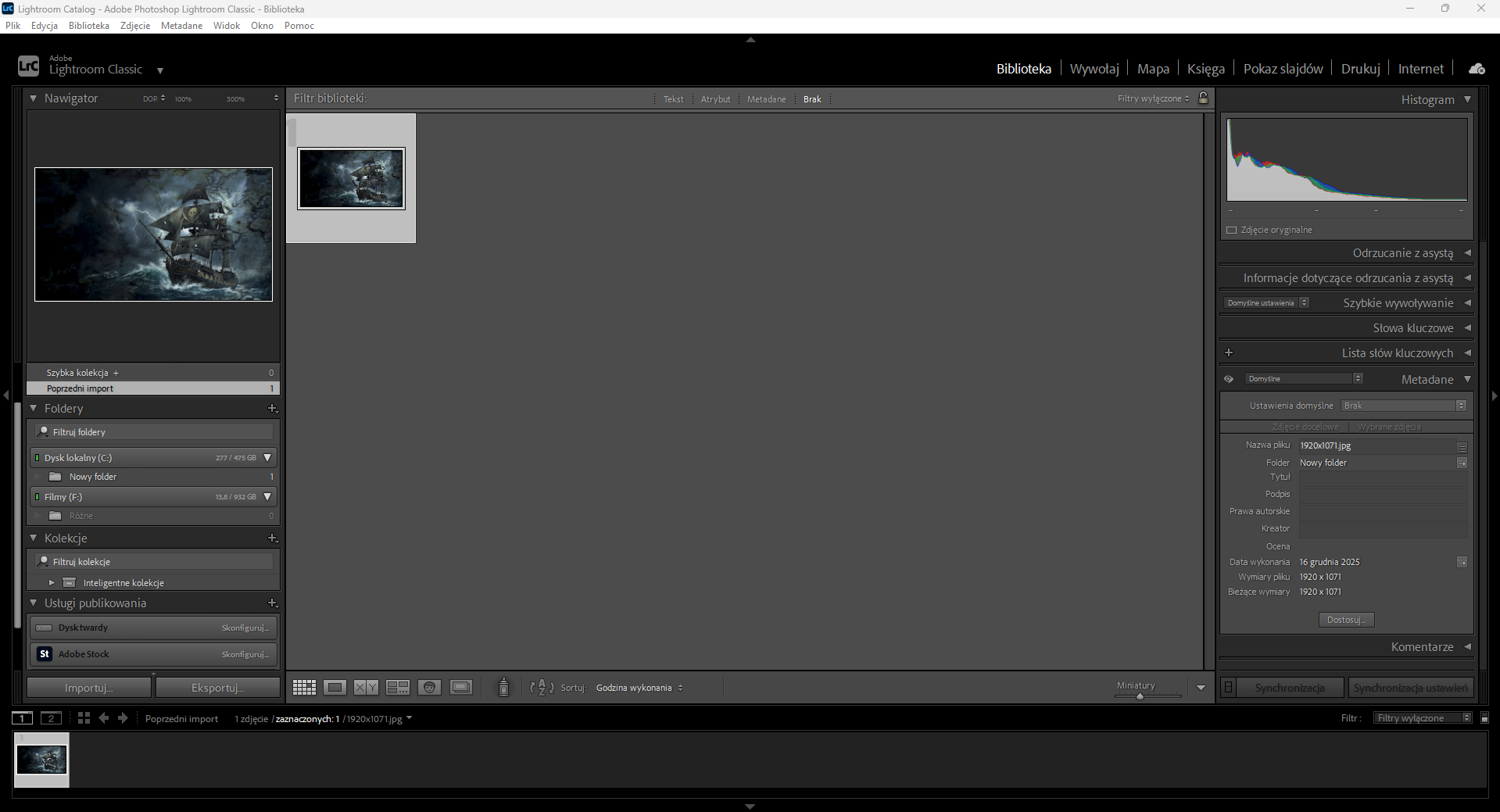Open the file name batch rename list icon

coord(1462,446)
